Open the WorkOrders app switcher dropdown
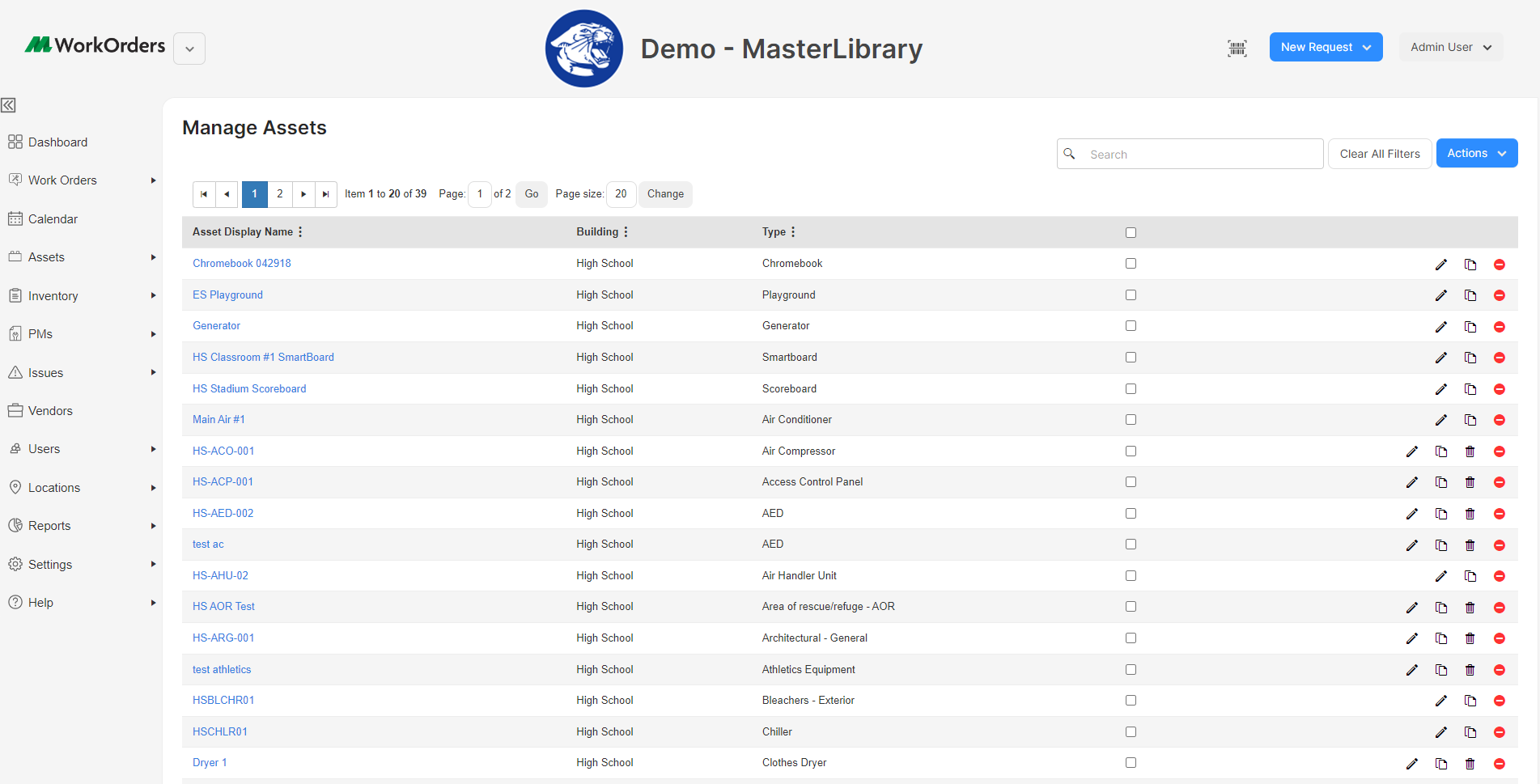 [189, 49]
